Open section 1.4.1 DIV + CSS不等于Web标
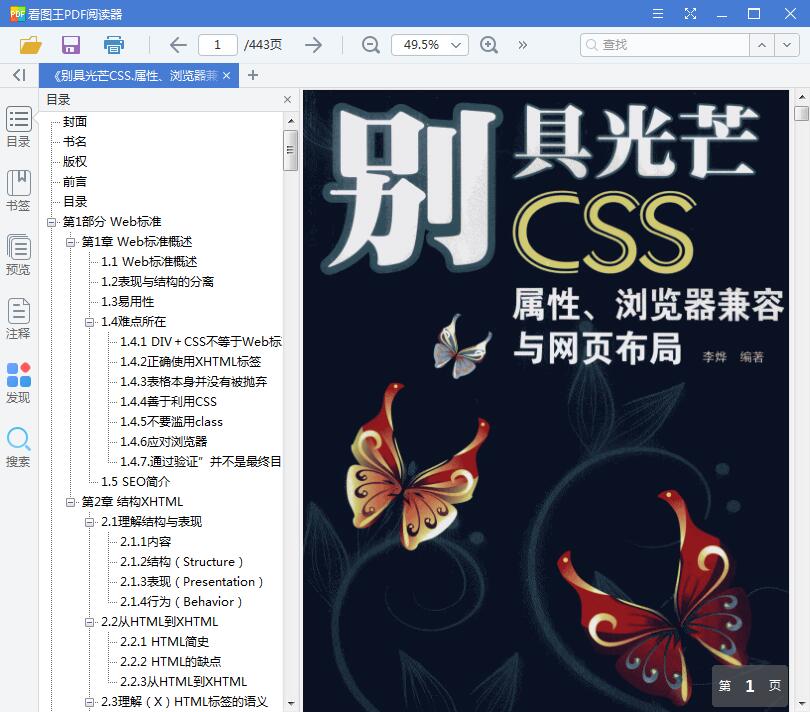Screen dimensions: 810x712 (201, 342)
